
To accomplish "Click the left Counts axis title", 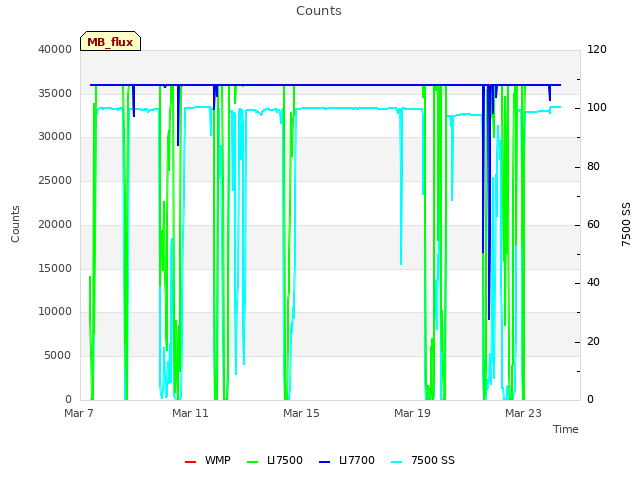I will 15,224.
